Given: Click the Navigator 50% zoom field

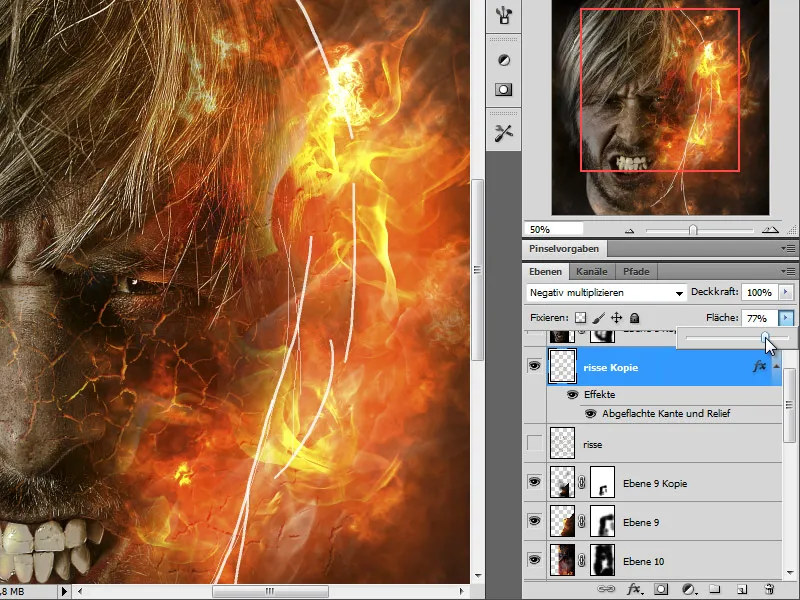Looking at the screenshot, I should 554,229.
